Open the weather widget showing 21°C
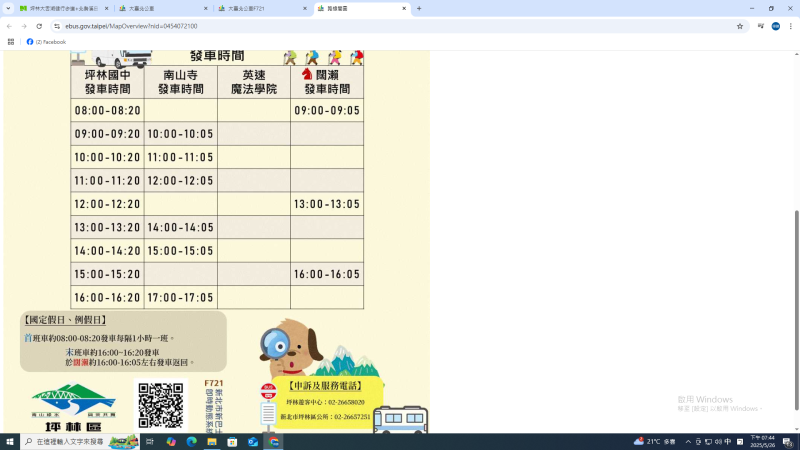Viewport: 800px width, 450px height. [655, 442]
